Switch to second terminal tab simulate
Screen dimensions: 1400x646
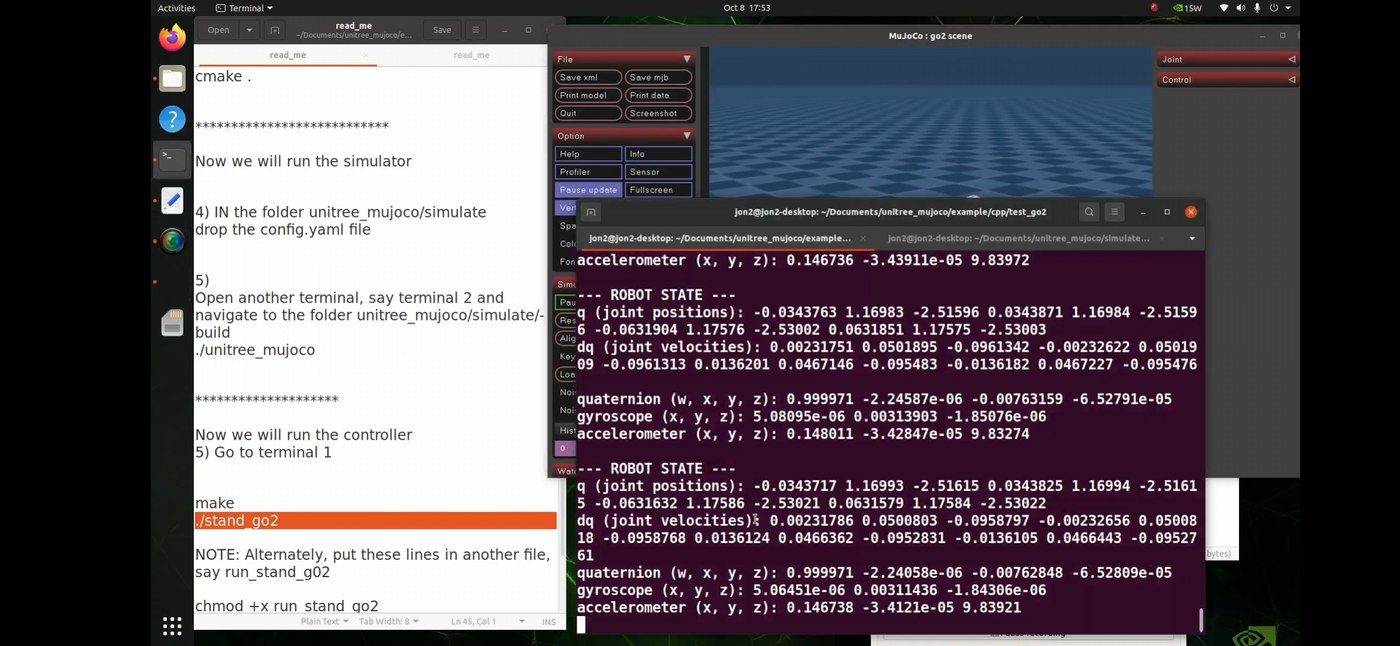coord(1020,239)
